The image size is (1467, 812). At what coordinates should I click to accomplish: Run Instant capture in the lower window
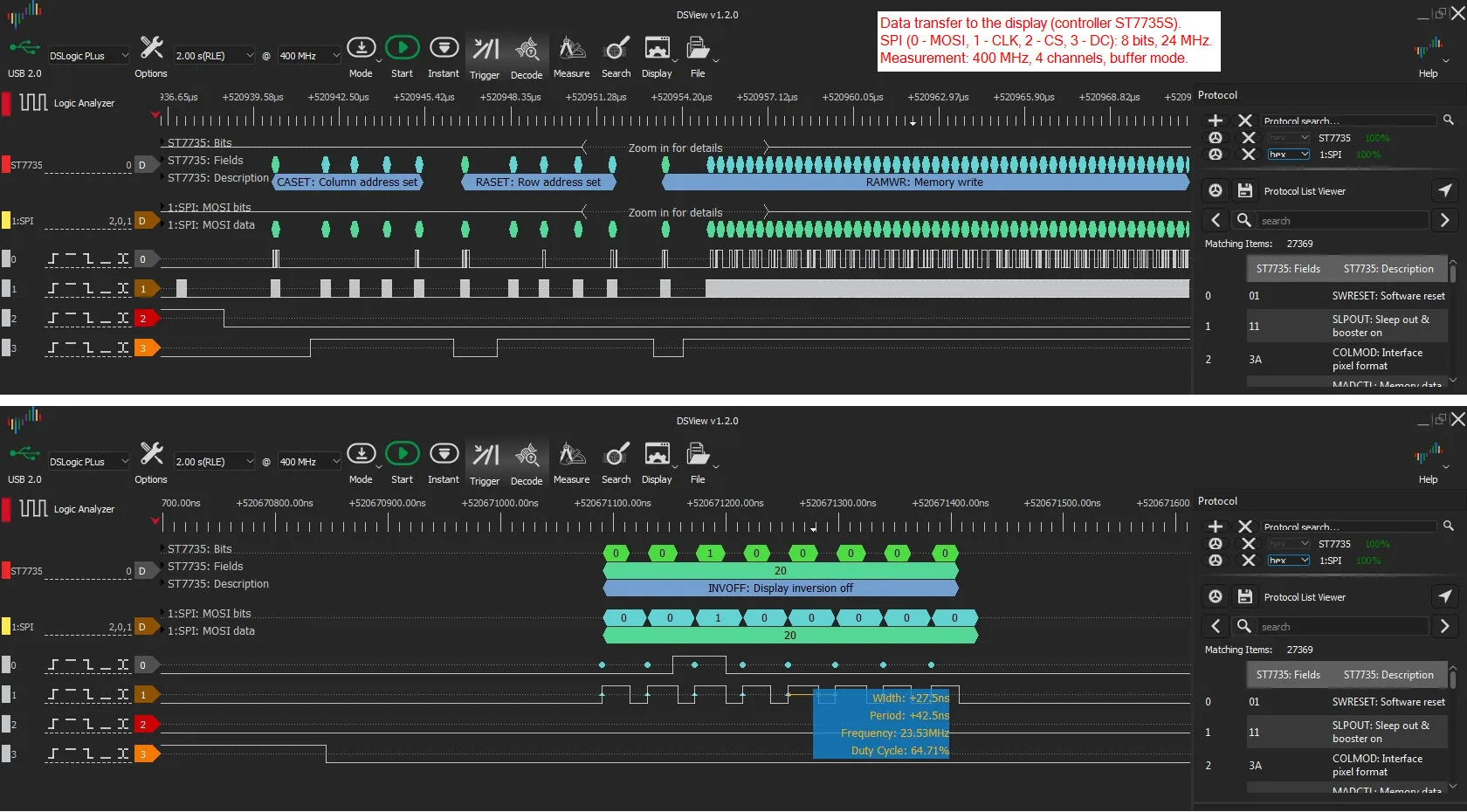click(x=444, y=464)
